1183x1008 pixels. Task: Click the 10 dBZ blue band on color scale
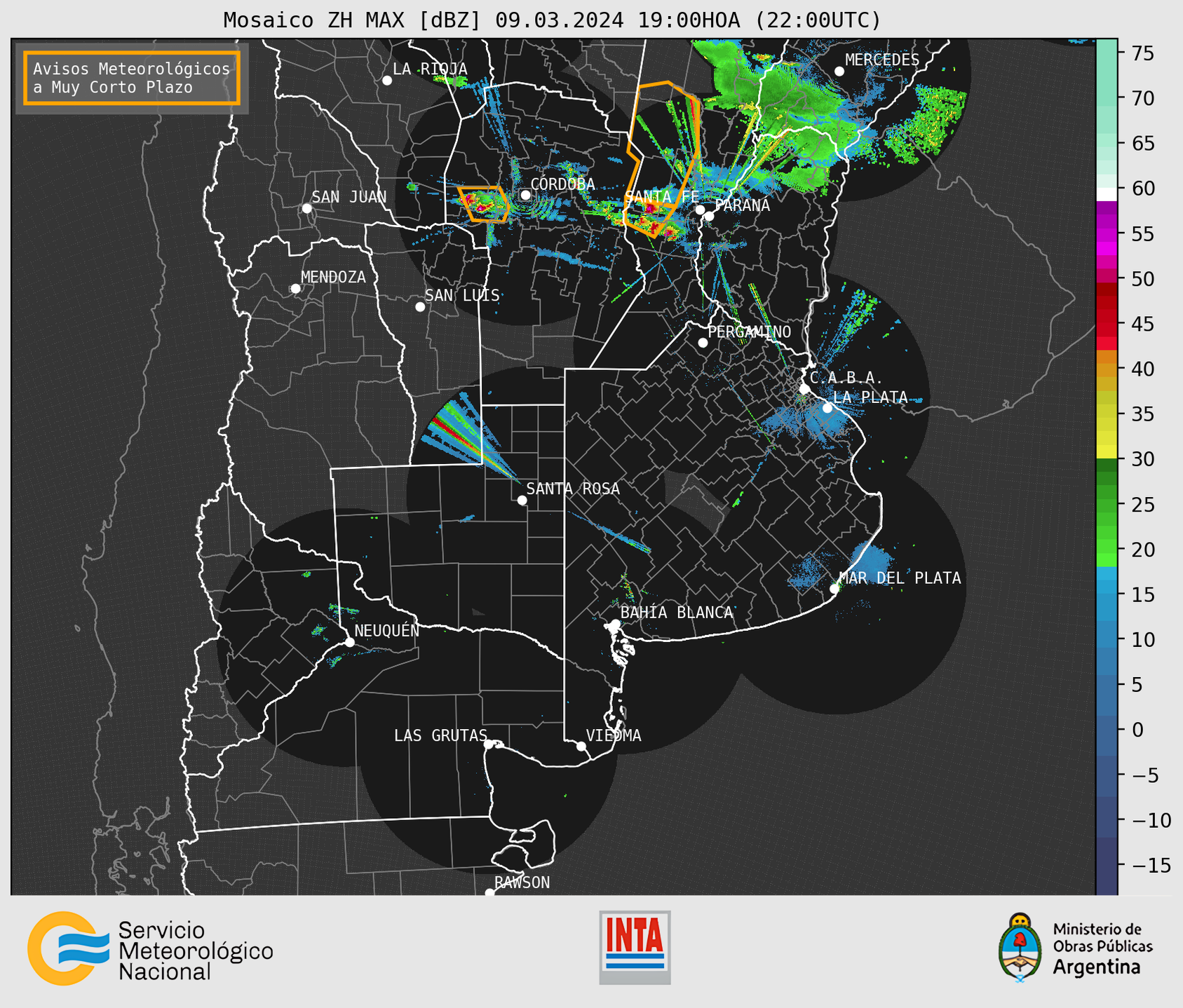click(x=1107, y=639)
